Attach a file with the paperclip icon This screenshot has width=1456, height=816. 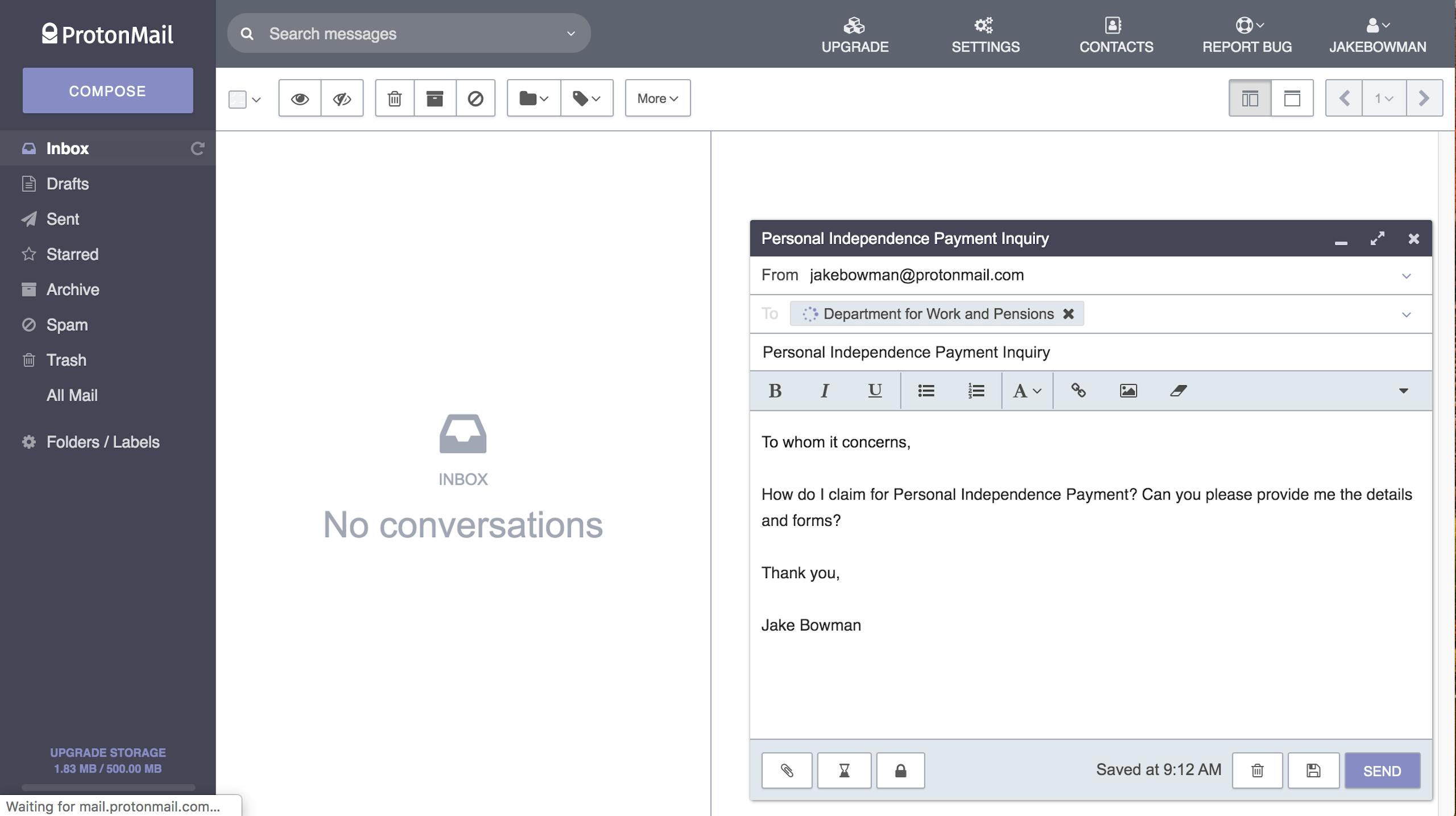(787, 770)
